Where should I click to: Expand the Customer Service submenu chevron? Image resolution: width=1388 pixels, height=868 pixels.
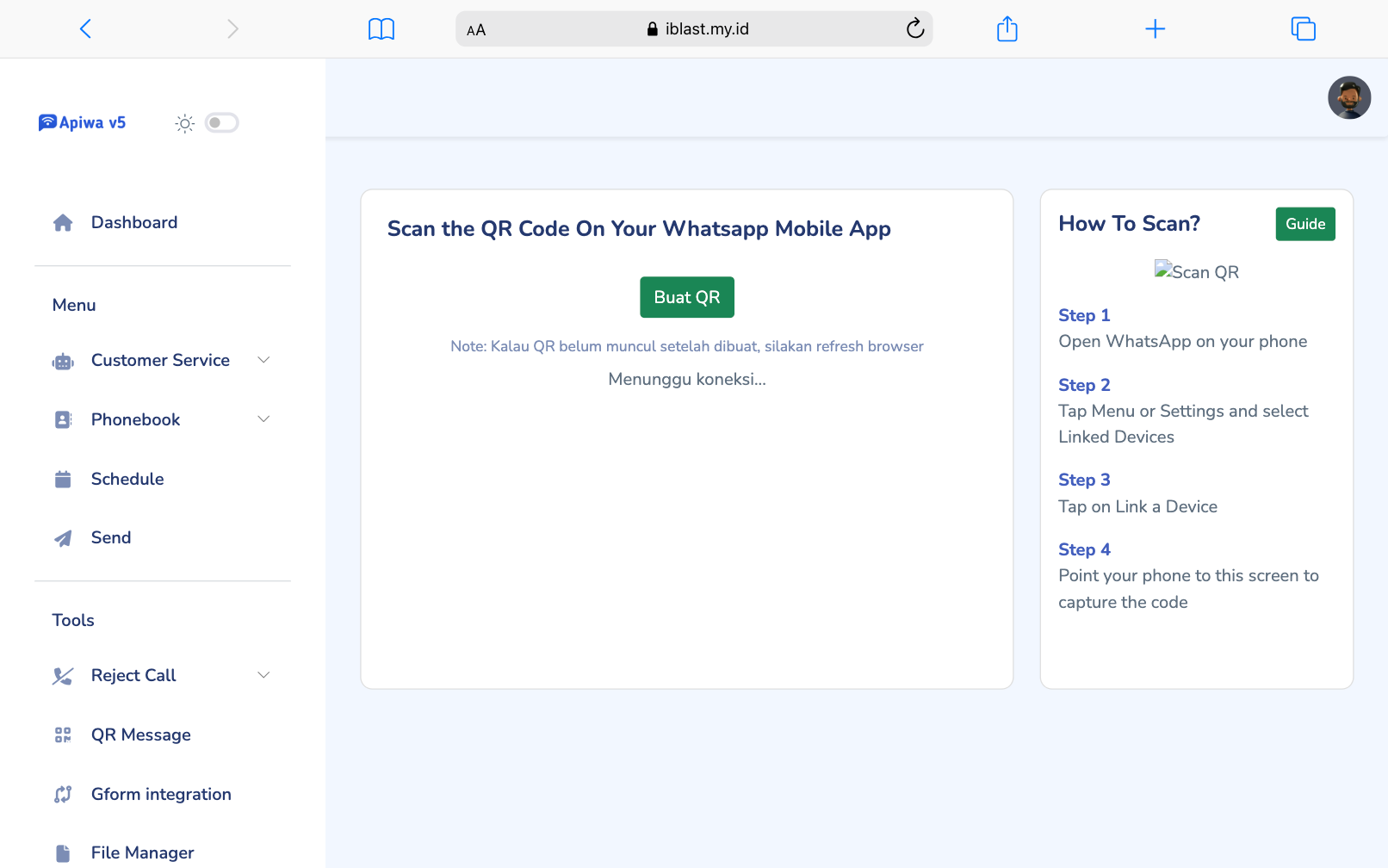click(263, 360)
